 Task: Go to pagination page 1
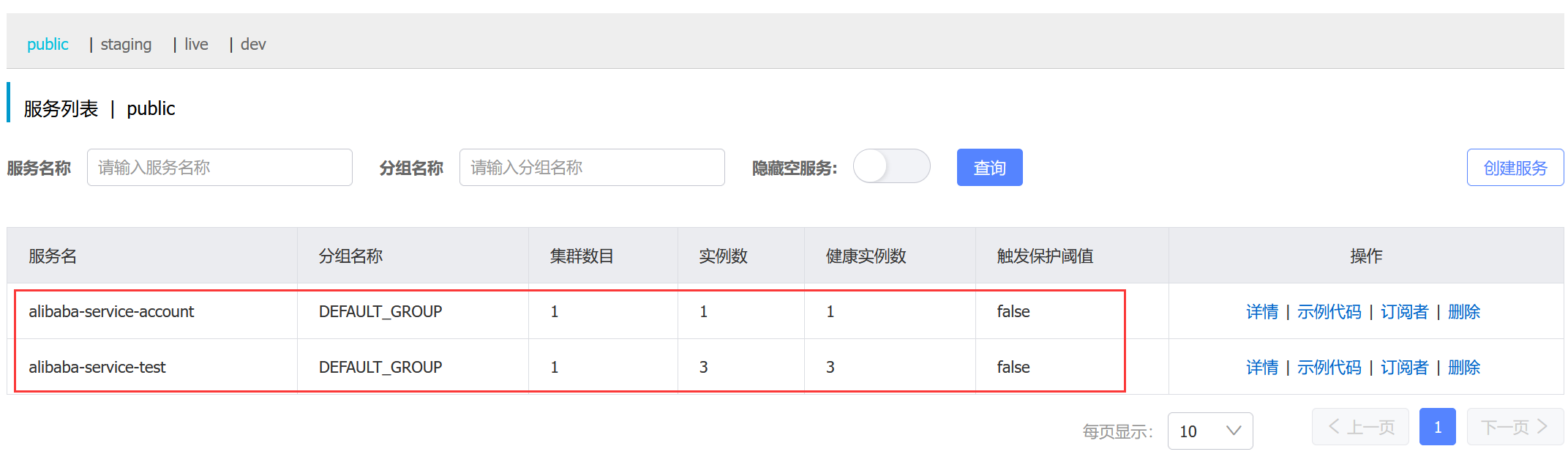[1437, 427]
